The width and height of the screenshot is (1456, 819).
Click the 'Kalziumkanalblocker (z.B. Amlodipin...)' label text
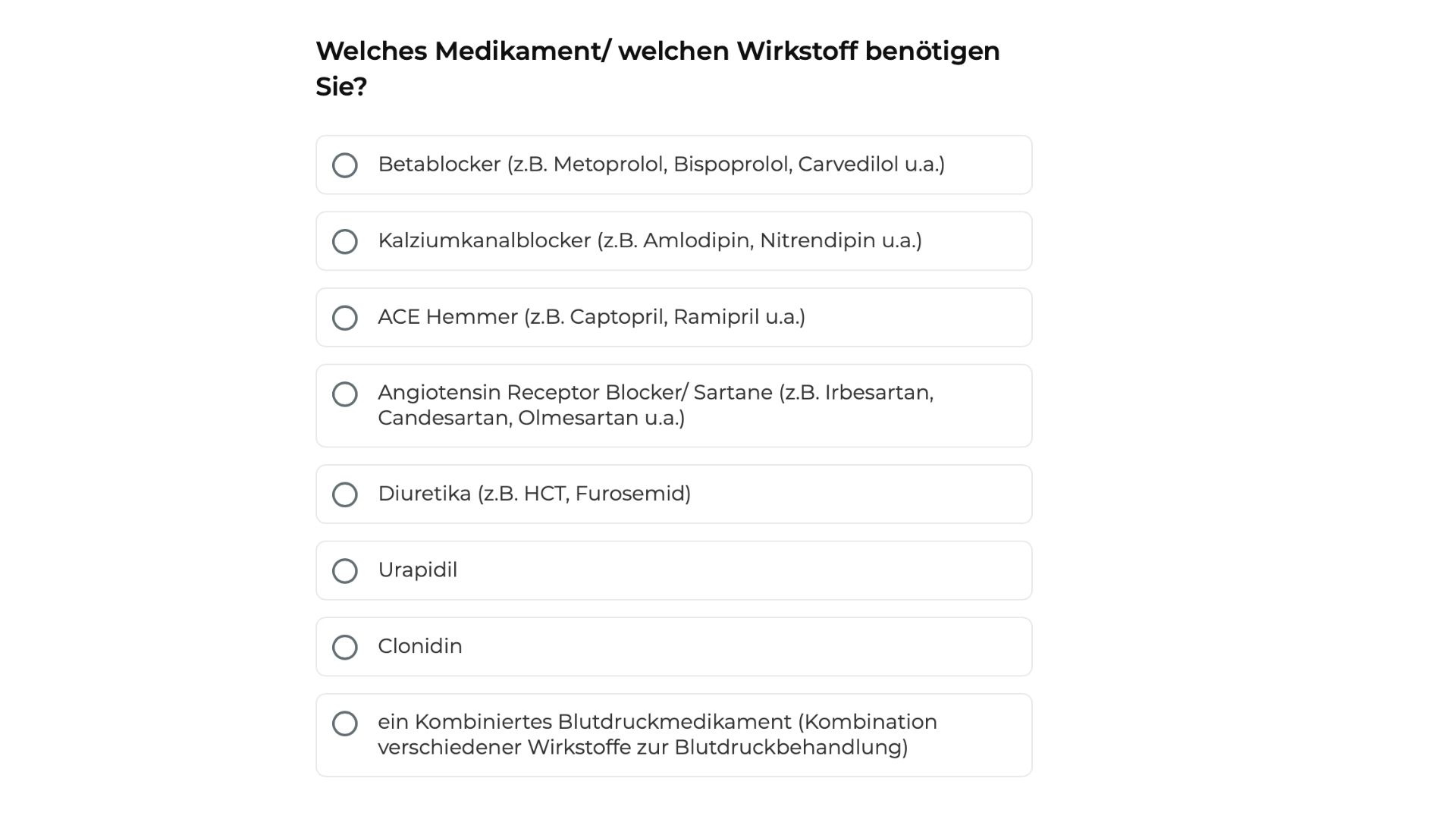coord(649,240)
